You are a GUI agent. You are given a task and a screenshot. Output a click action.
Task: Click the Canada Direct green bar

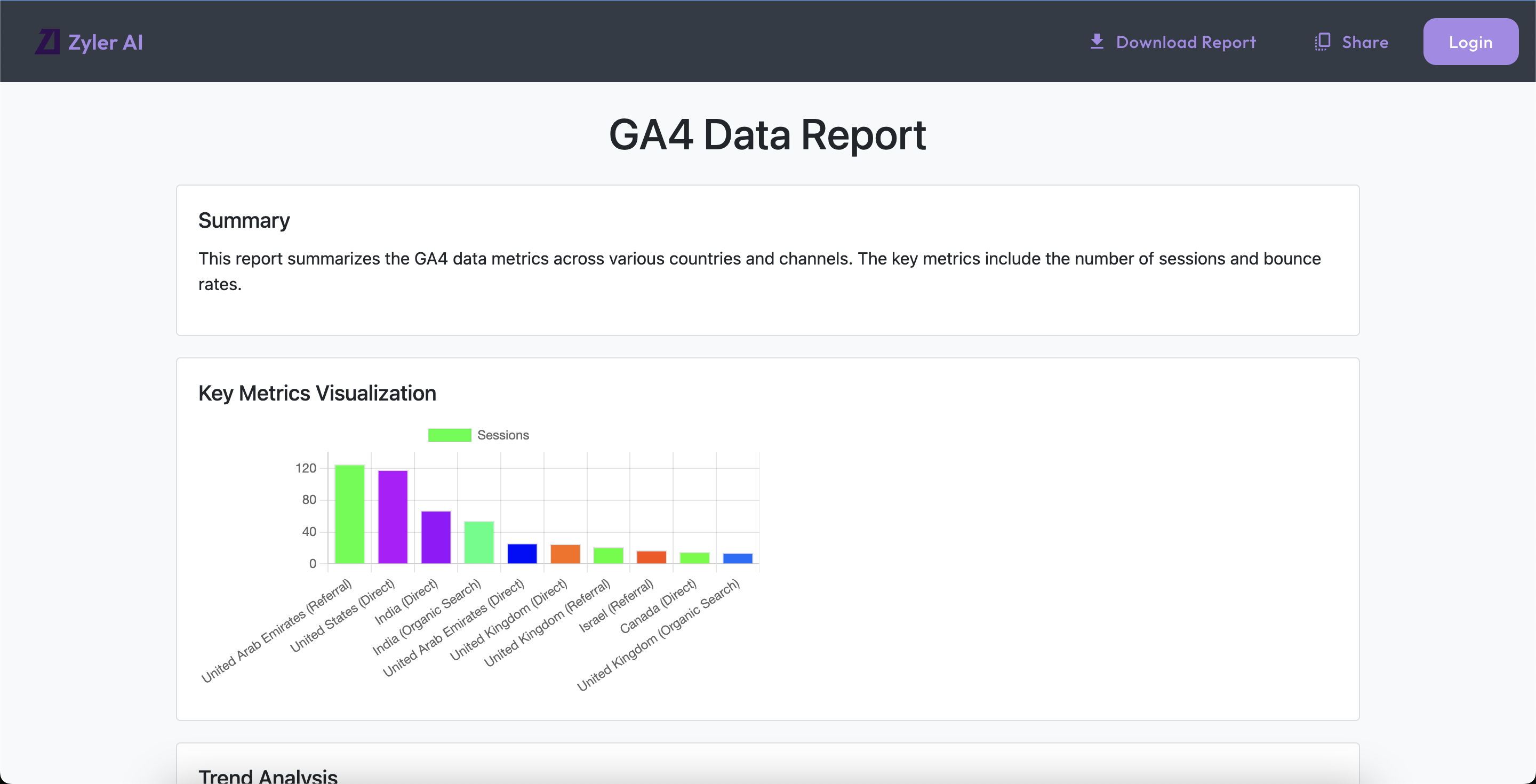click(694, 558)
